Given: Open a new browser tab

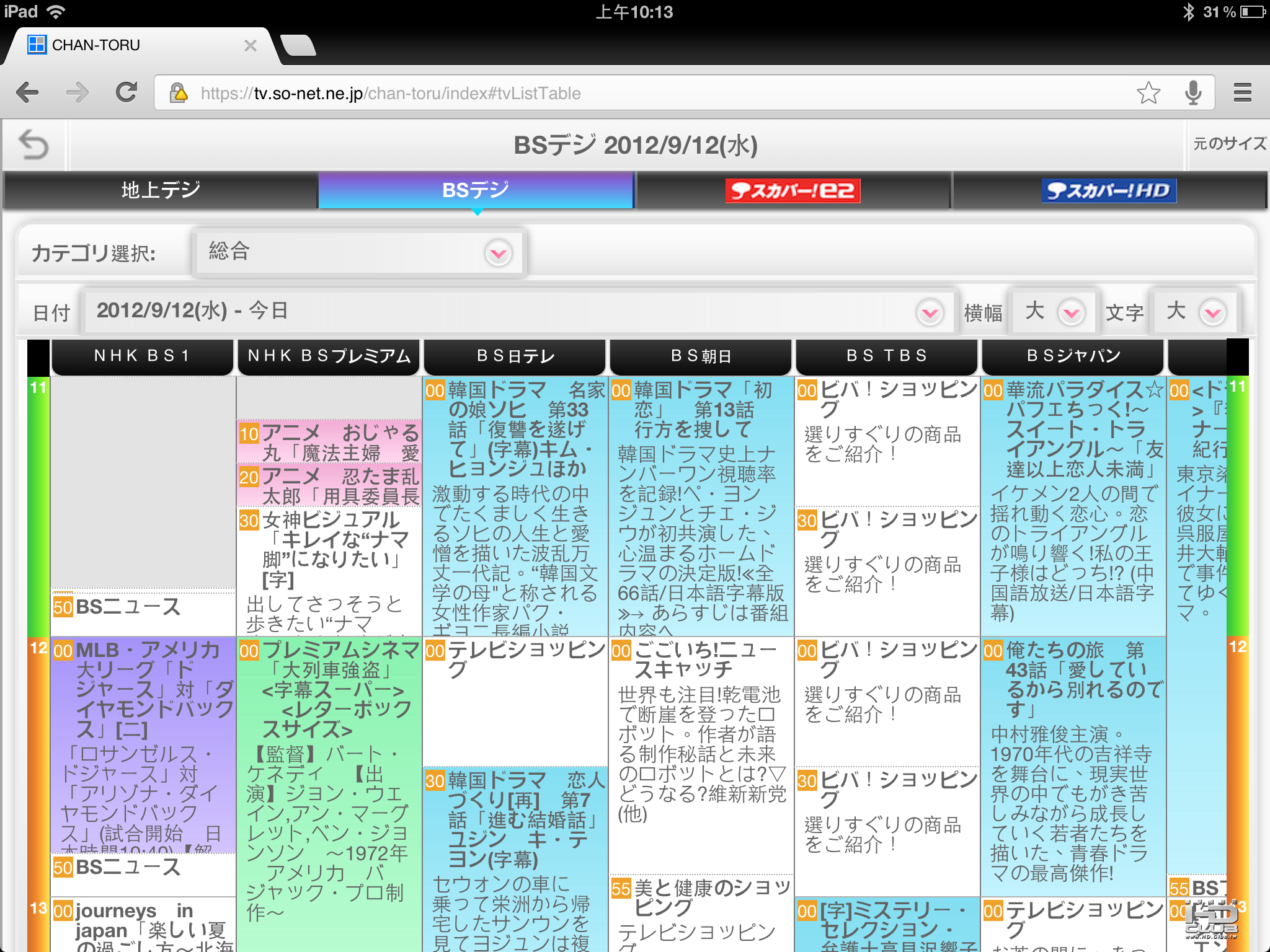Looking at the screenshot, I should point(298,45).
